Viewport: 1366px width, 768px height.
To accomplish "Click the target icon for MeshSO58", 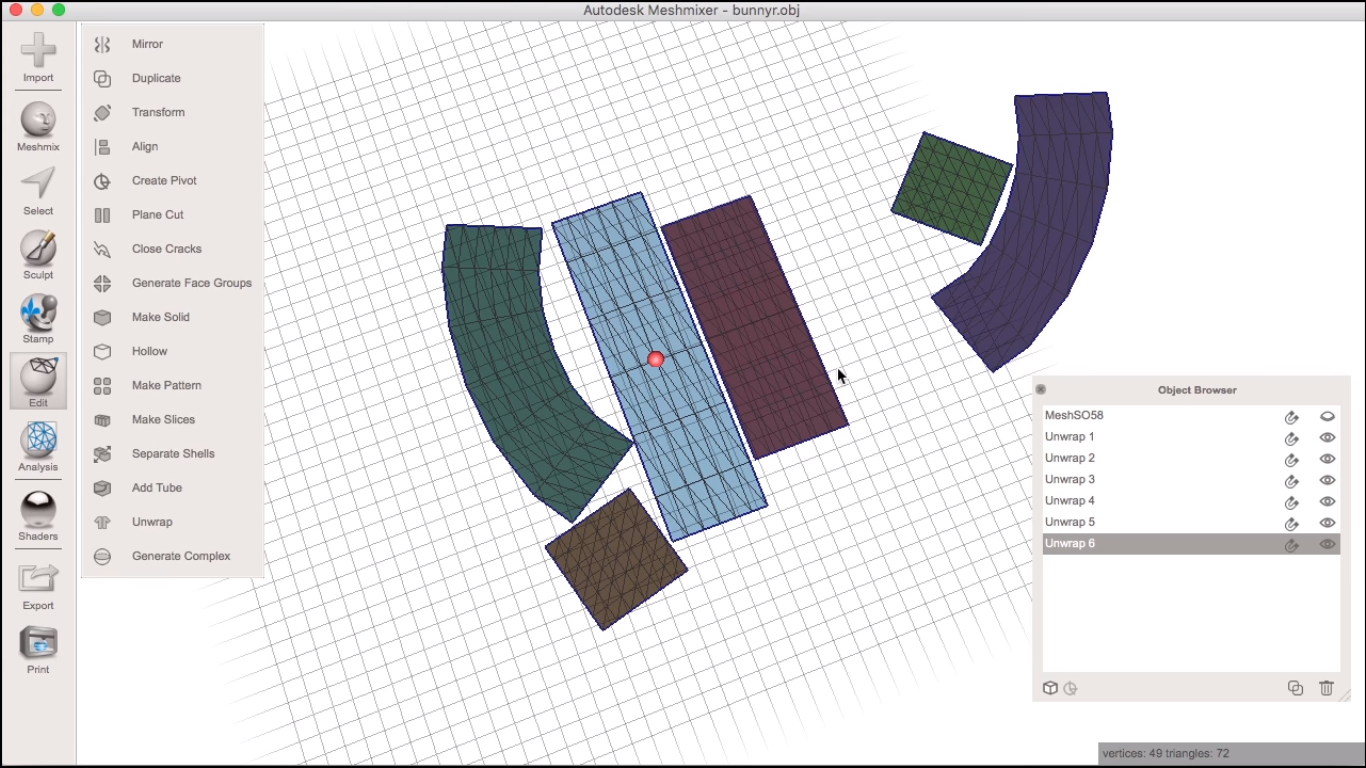I will (1291, 417).
